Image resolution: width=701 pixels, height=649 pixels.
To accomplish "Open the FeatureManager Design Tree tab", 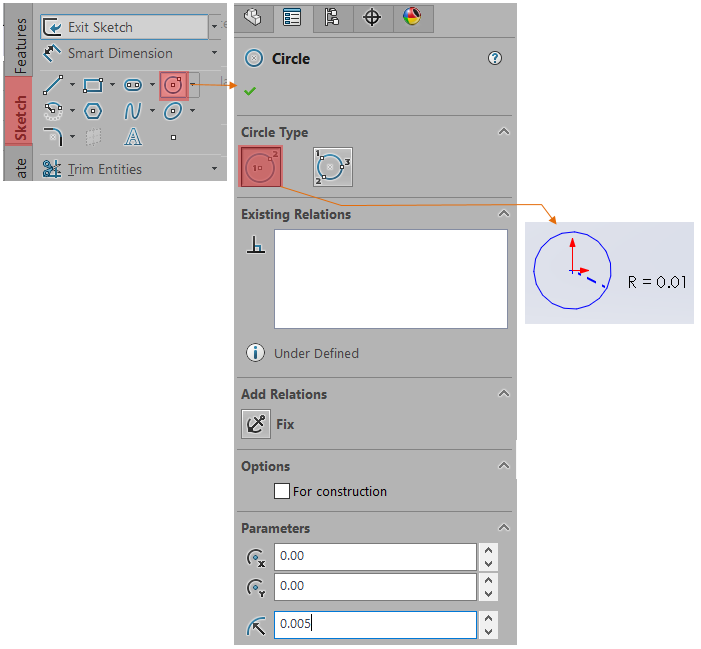I will click(253, 18).
